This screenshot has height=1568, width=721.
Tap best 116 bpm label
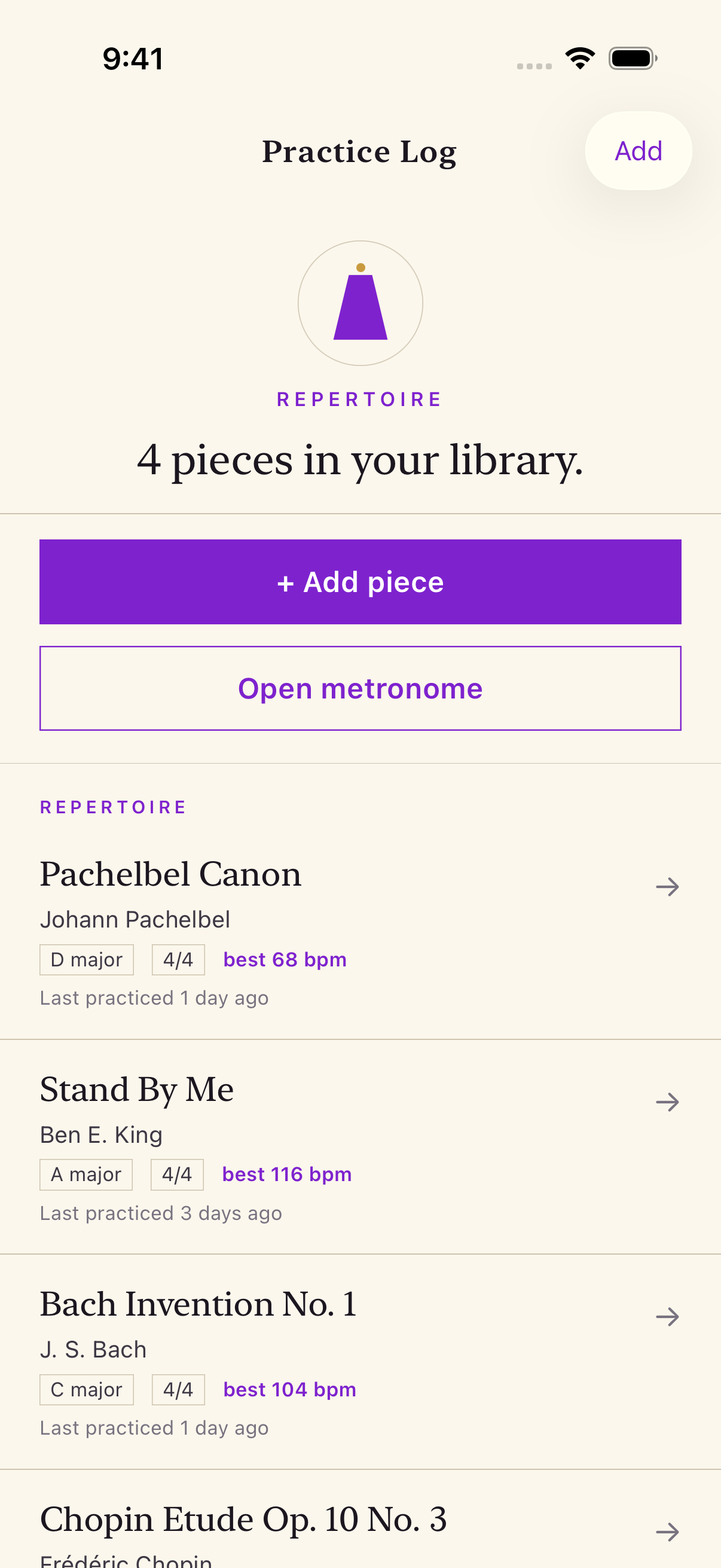286,1175
